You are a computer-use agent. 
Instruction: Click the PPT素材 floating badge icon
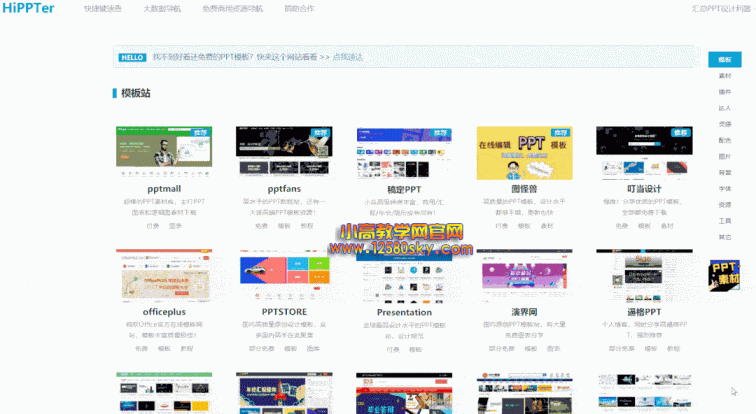click(724, 275)
